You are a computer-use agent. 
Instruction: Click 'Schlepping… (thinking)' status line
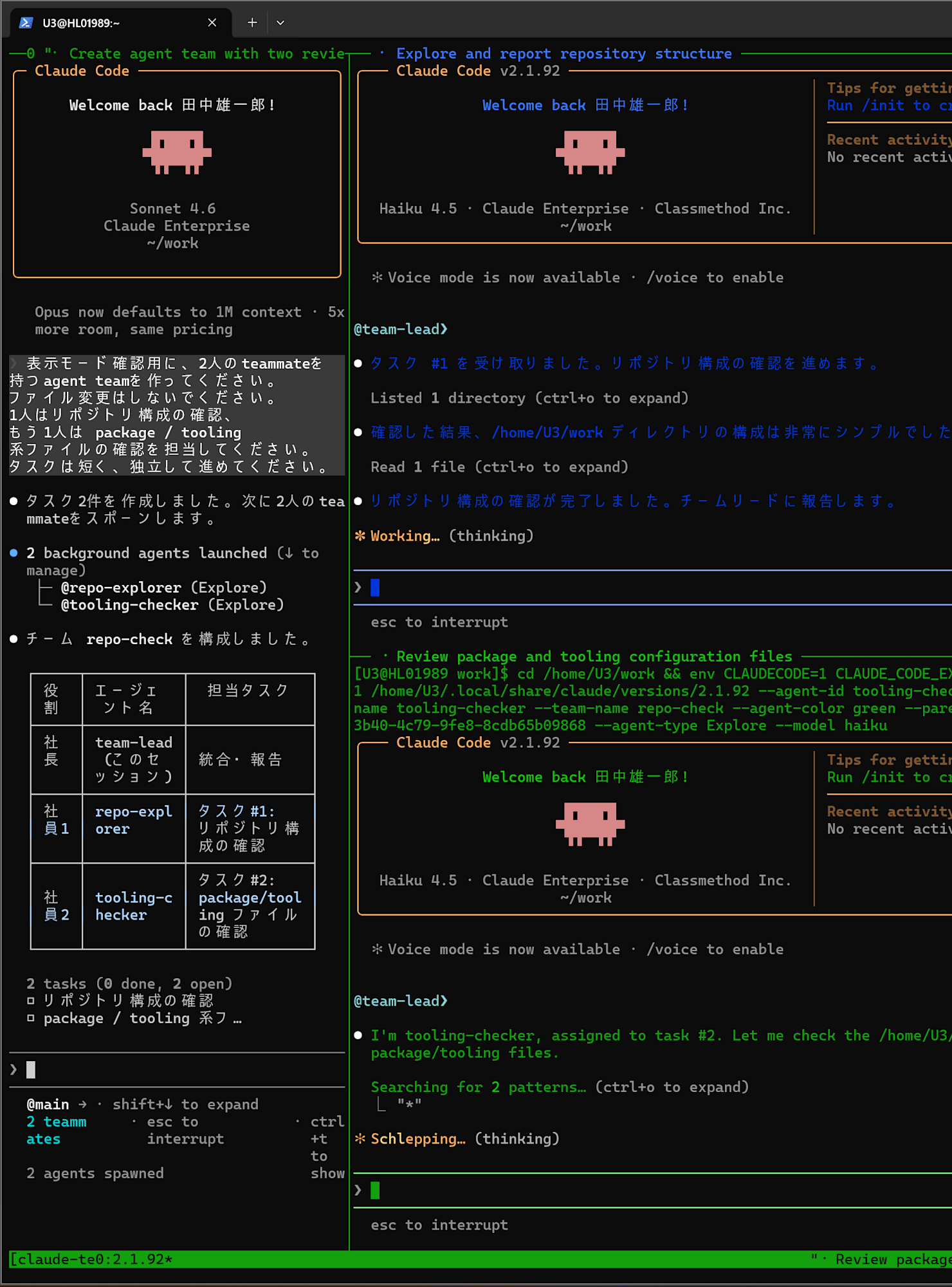457,1139
